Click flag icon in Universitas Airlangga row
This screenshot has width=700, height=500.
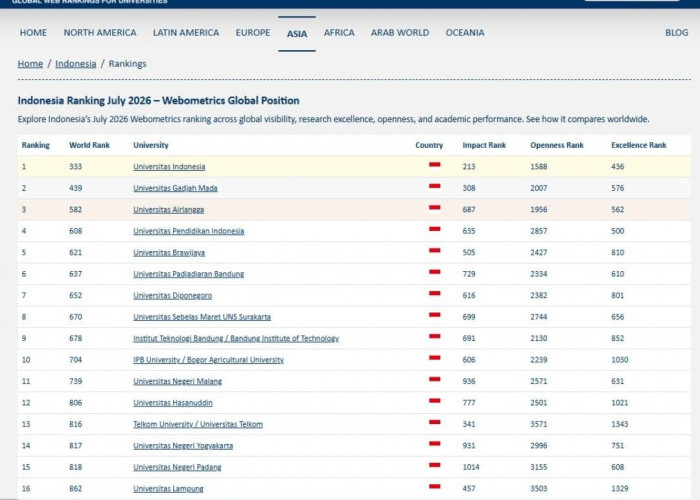[435, 209]
